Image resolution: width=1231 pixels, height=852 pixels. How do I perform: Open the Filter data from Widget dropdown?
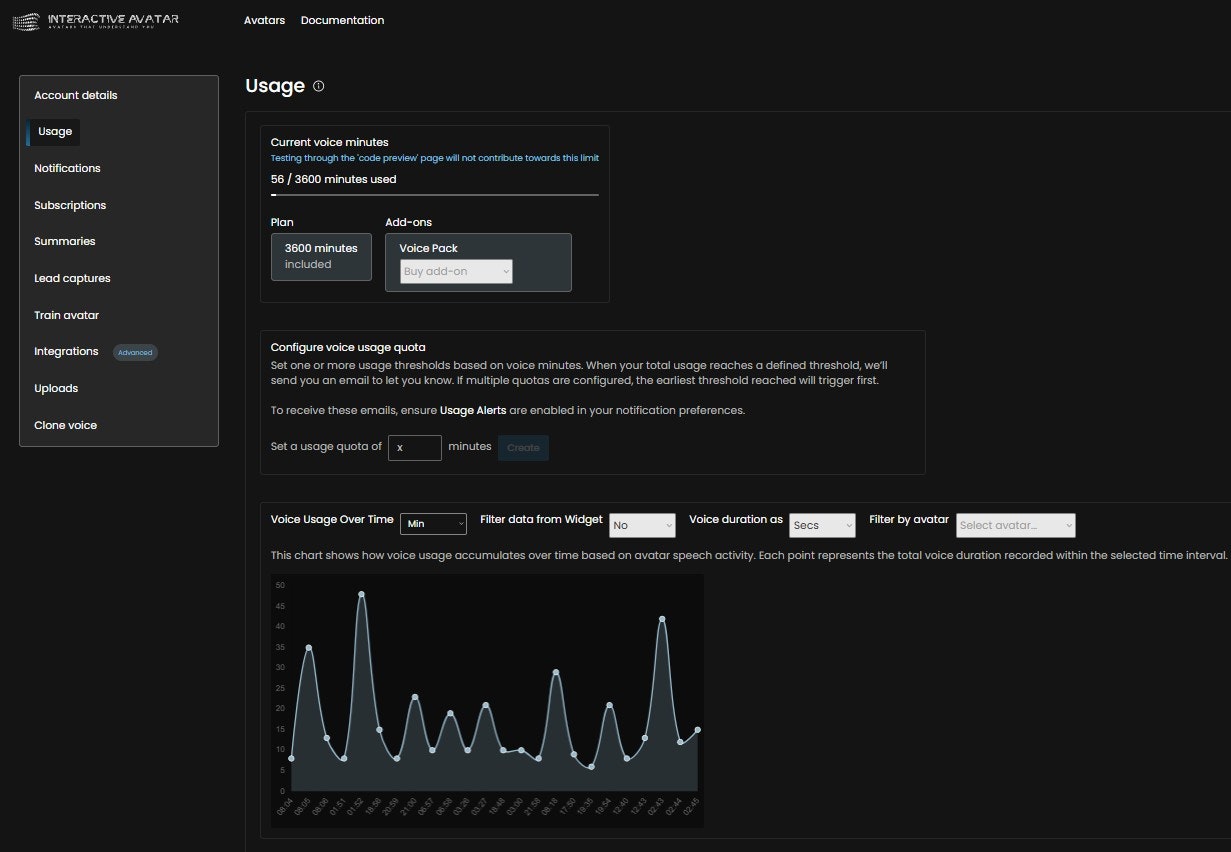coord(642,525)
